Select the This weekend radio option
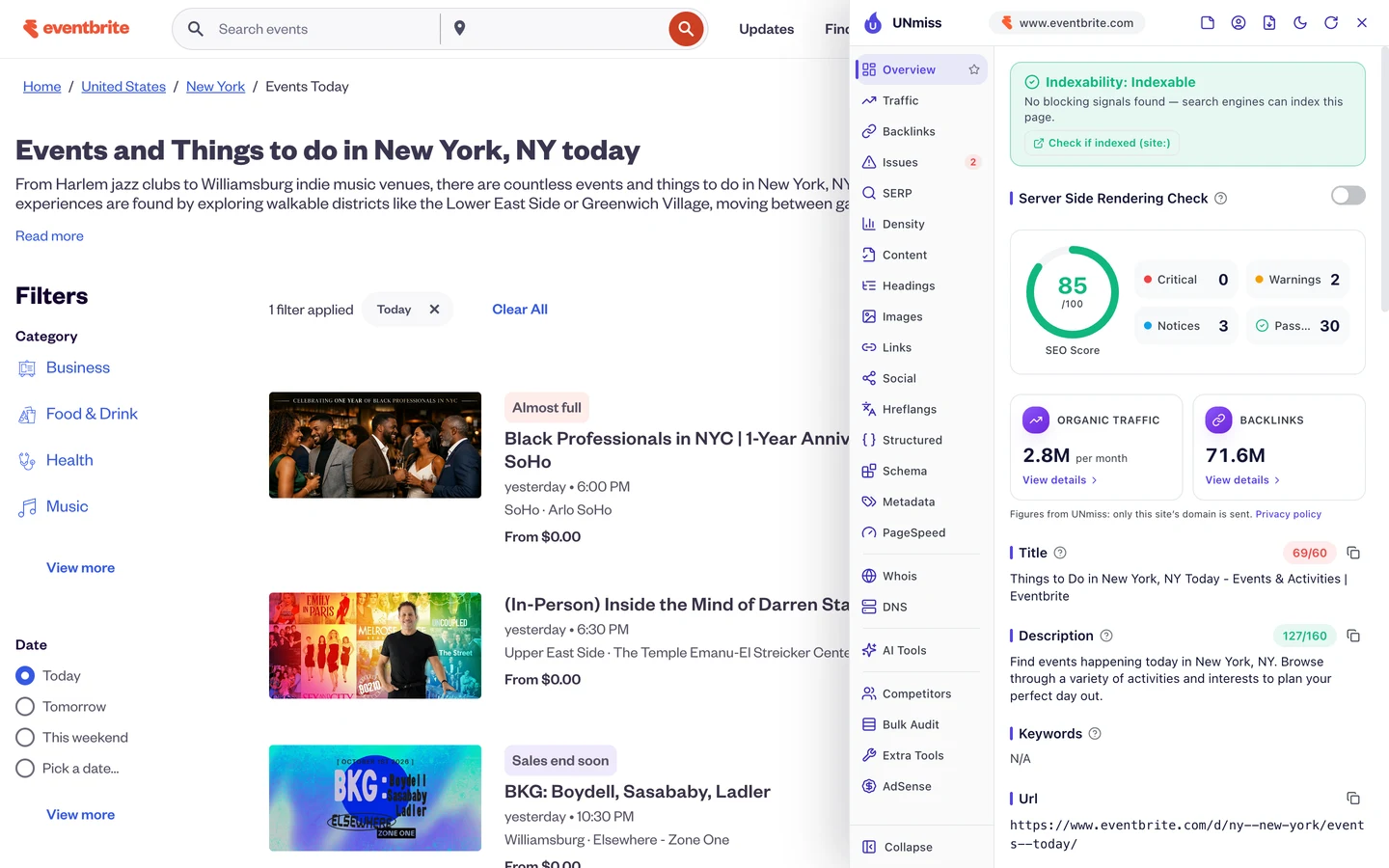 (25, 738)
